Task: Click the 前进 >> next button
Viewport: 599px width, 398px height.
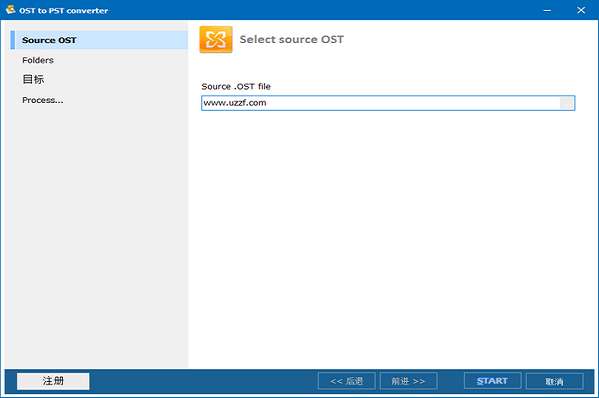Action: [x=408, y=381]
